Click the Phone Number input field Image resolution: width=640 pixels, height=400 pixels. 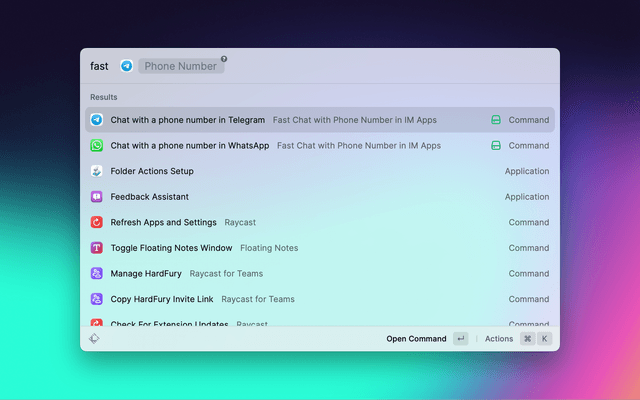coord(180,66)
